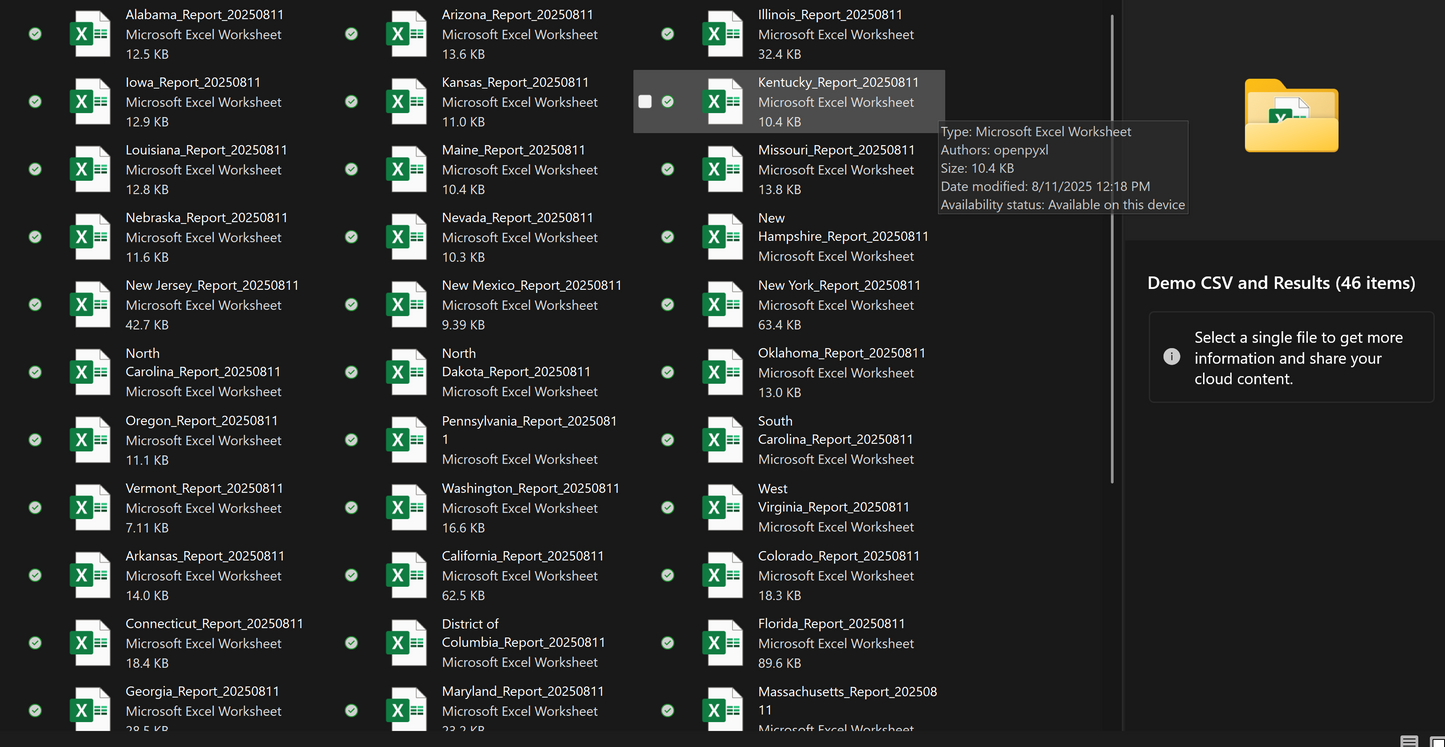The height and width of the screenshot is (747, 1445).
Task: Click sync status icon beside Georgia_Report
Action: [35, 711]
